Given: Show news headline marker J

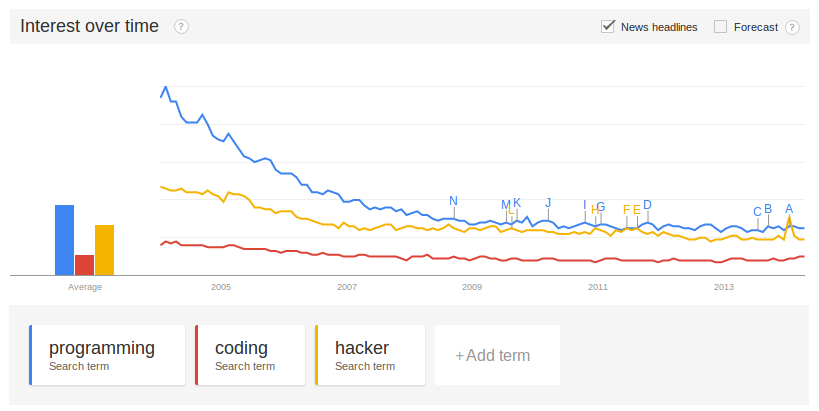Looking at the screenshot, I should pyautogui.click(x=548, y=203).
